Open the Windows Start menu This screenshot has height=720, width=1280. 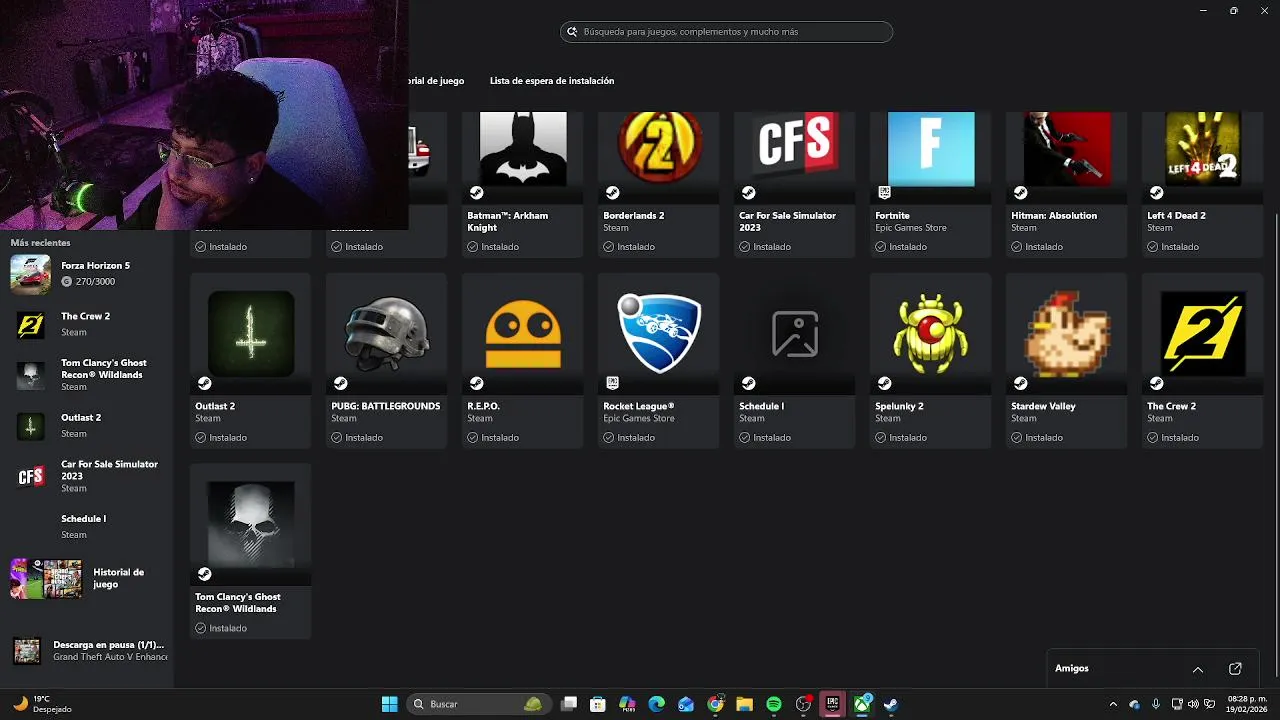[389, 704]
